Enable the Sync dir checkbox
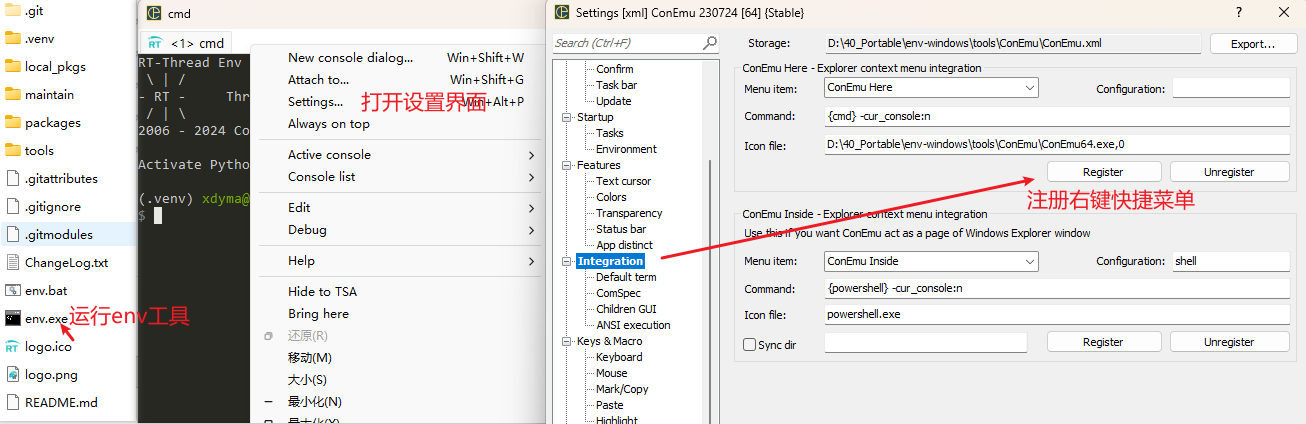The width and height of the screenshot is (1306, 424). coord(749,344)
